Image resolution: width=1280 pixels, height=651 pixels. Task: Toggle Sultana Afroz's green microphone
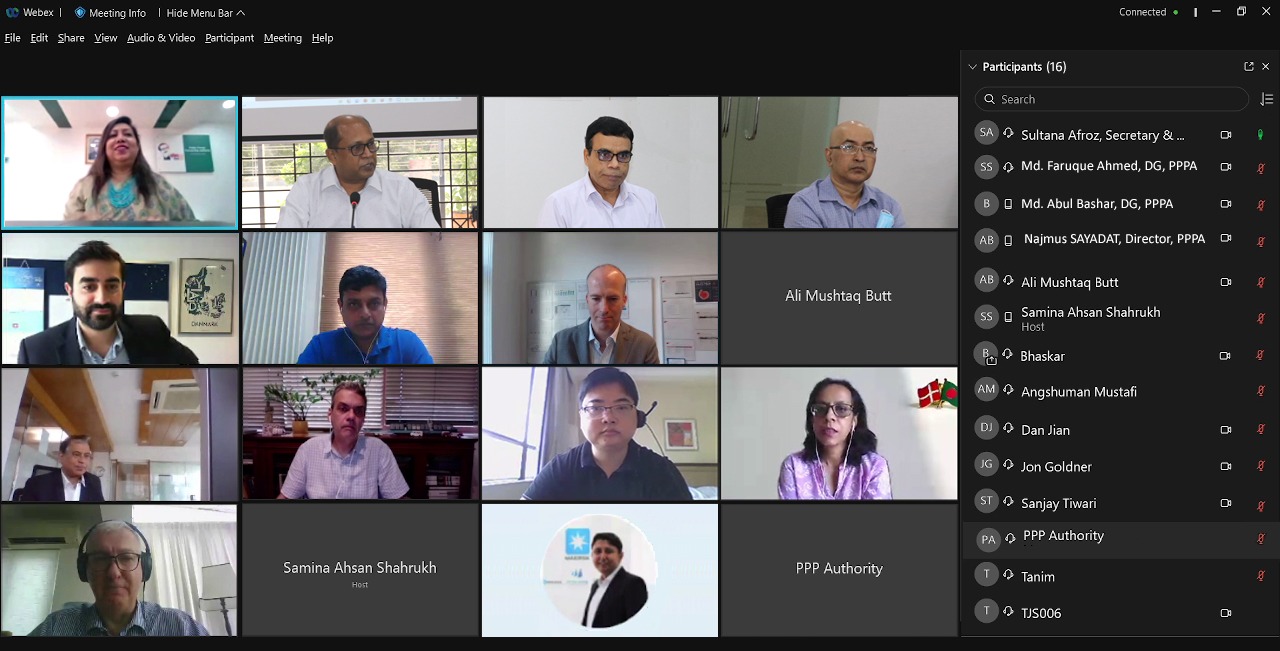pyautogui.click(x=1260, y=135)
